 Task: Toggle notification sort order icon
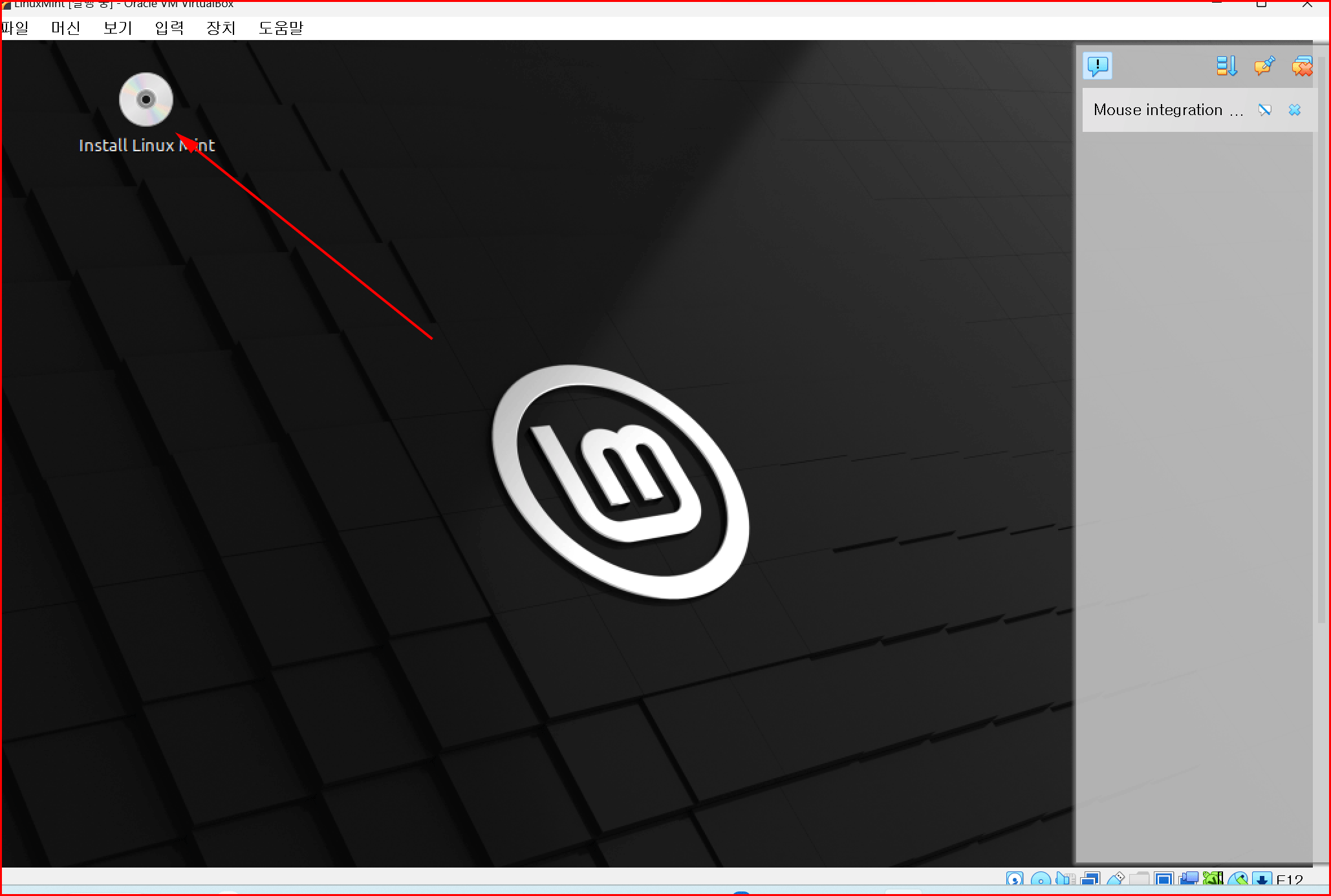click(1226, 66)
